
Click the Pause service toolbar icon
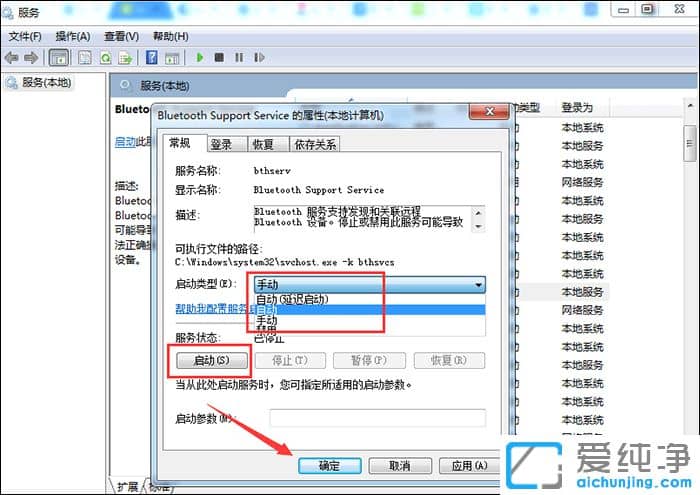click(239, 58)
